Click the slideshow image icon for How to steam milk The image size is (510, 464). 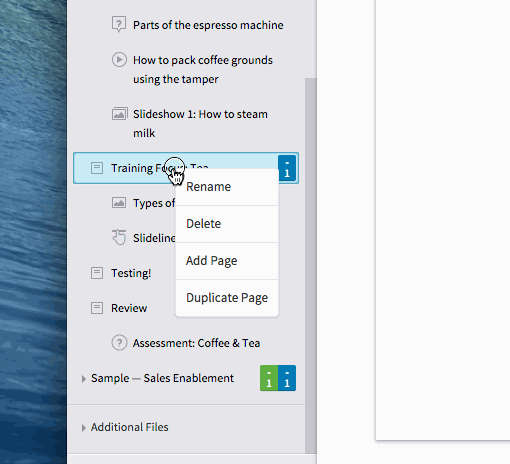119,114
